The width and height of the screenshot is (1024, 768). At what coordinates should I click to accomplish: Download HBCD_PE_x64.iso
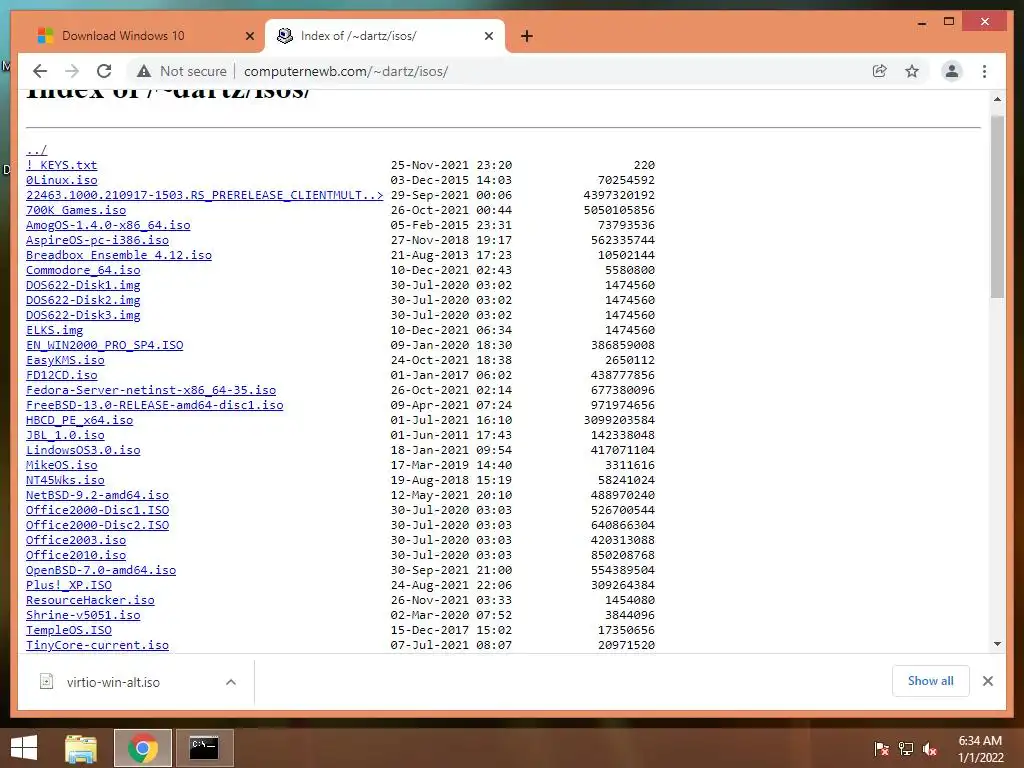tap(80, 421)
